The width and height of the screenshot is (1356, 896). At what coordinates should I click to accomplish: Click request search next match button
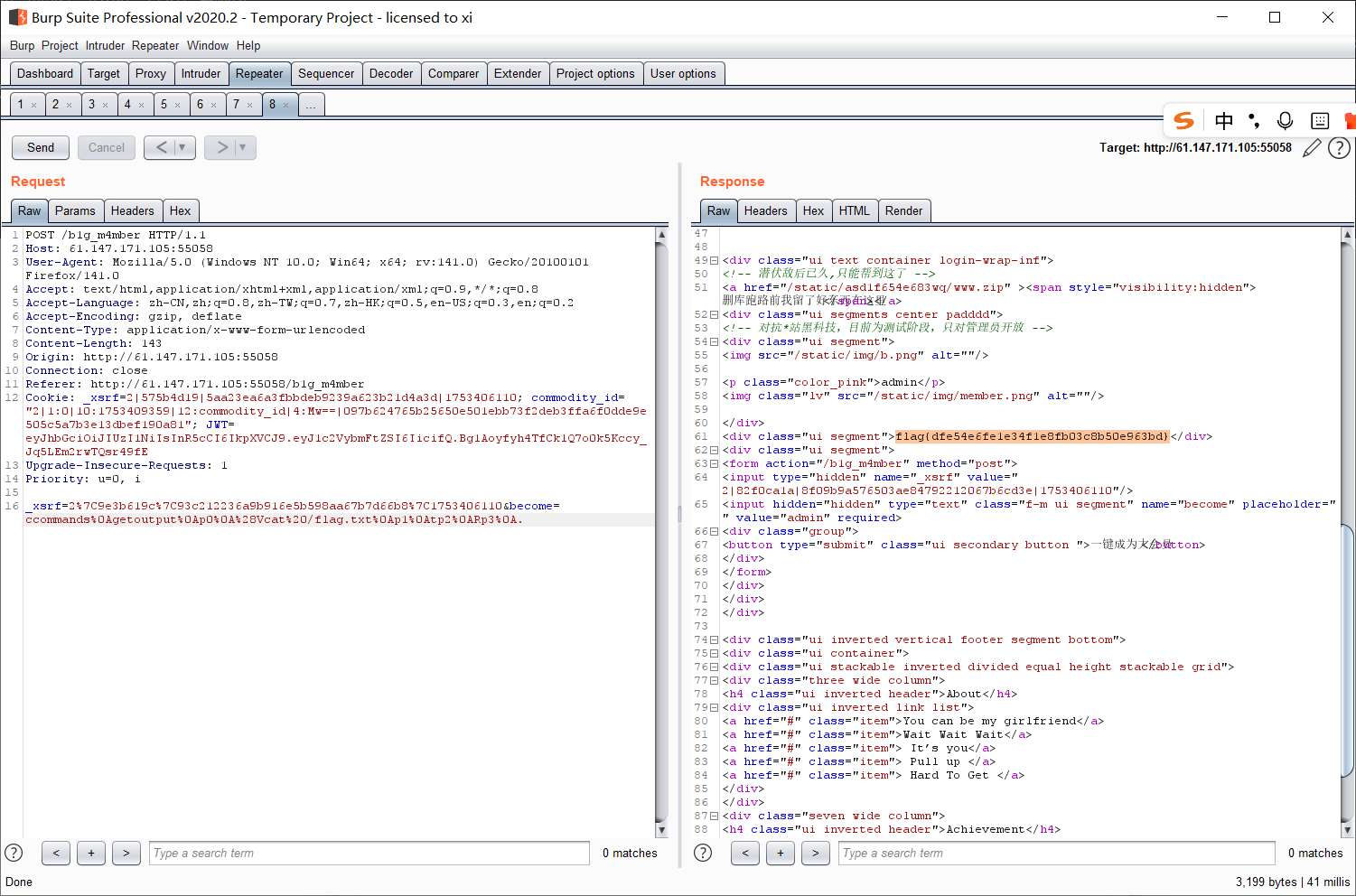click(126, 853)
